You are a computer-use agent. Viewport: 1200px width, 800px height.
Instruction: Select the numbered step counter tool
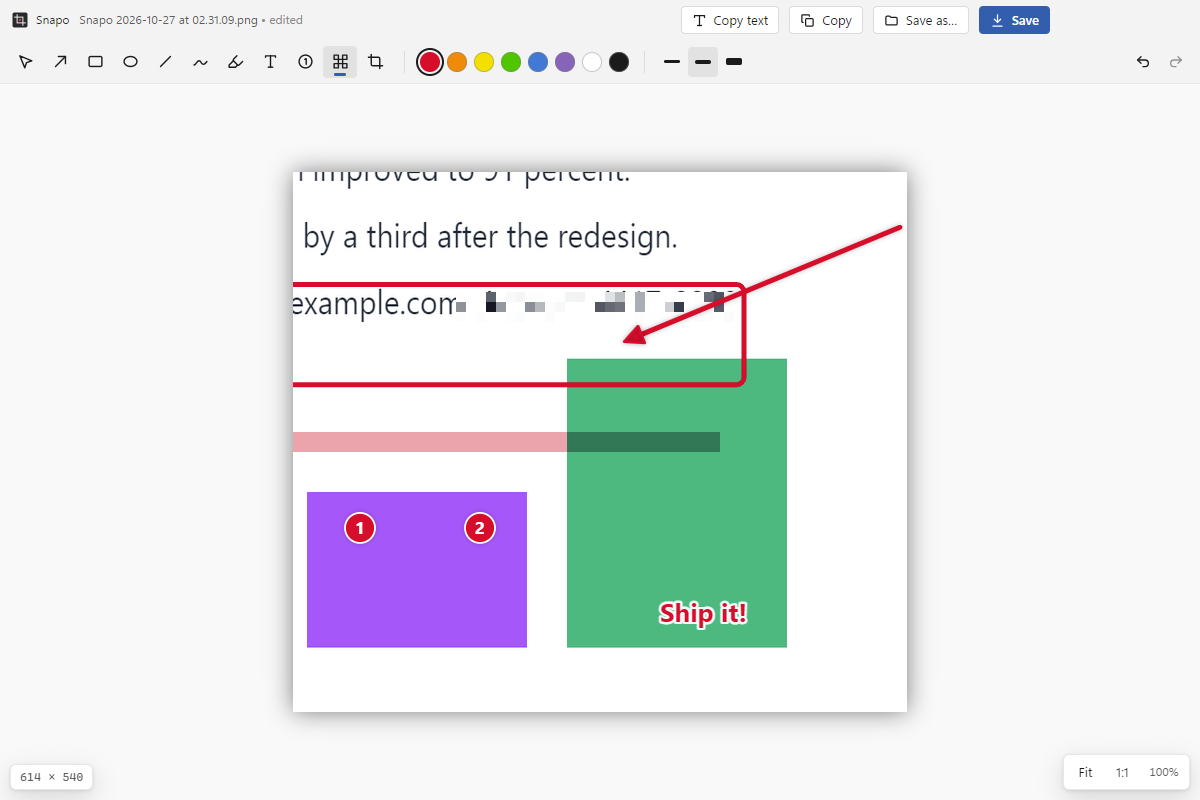click(x=306, y=62)
